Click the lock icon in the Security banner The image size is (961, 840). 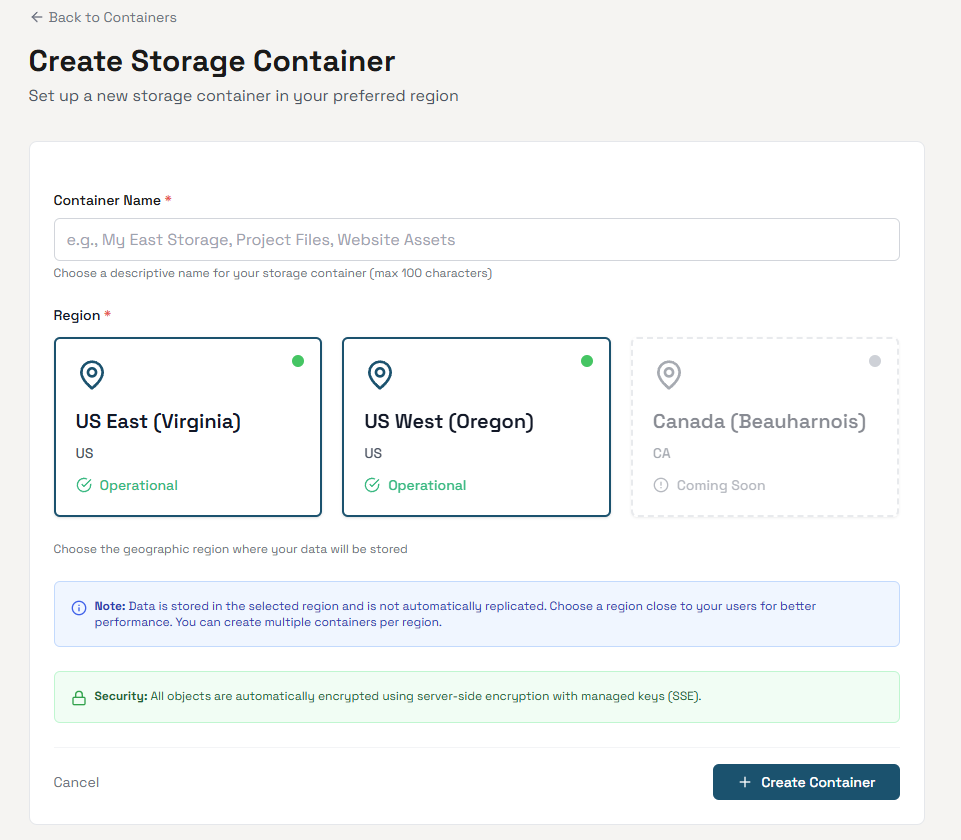78,696
